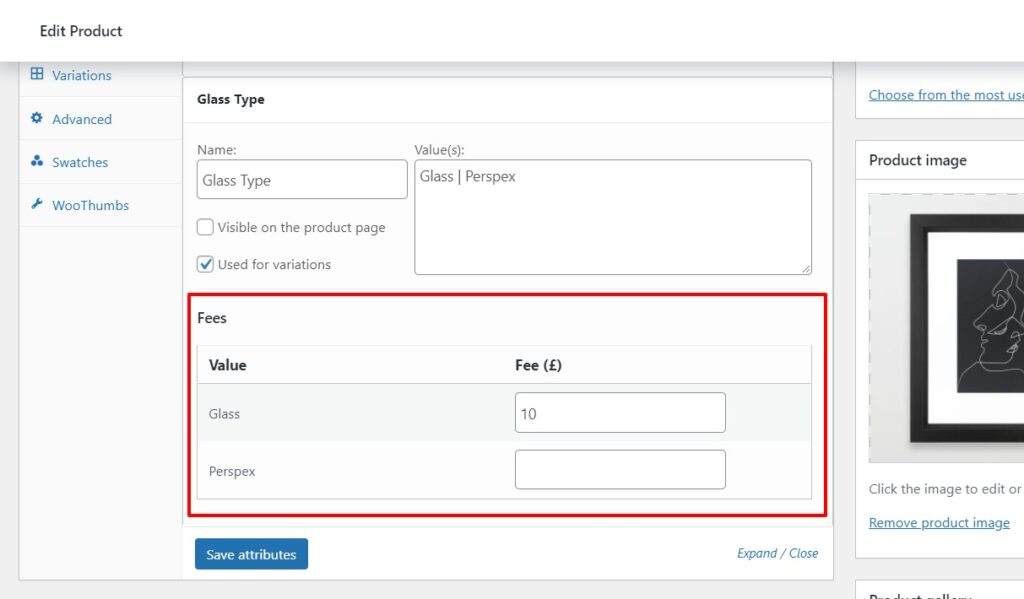This screenshot has width=1024, height=599.
Task: Click the Glass fee input showing 10
Action: tap(620, 412)
